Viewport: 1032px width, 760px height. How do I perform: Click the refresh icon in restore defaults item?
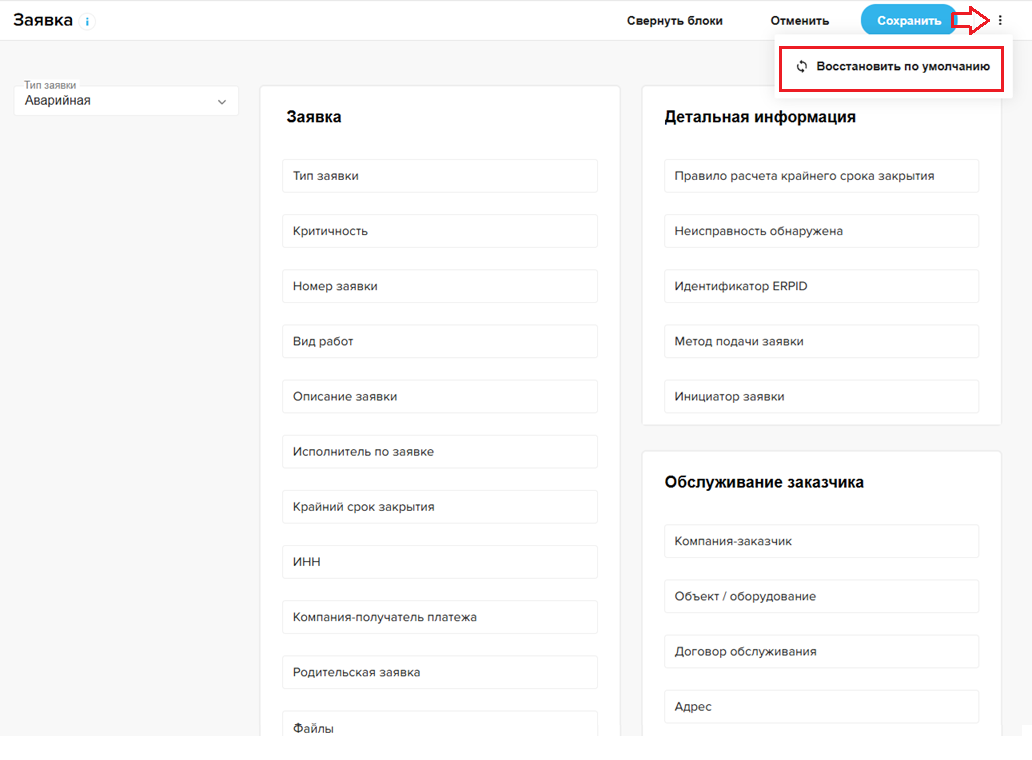pos(801,67)
